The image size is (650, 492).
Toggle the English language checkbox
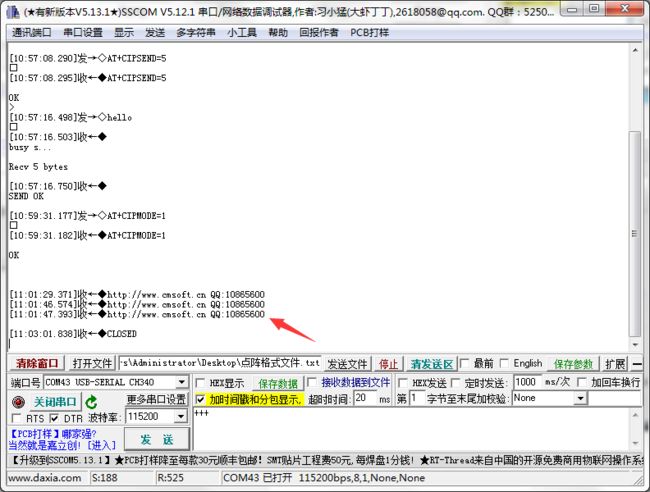(x=504, y=364)
